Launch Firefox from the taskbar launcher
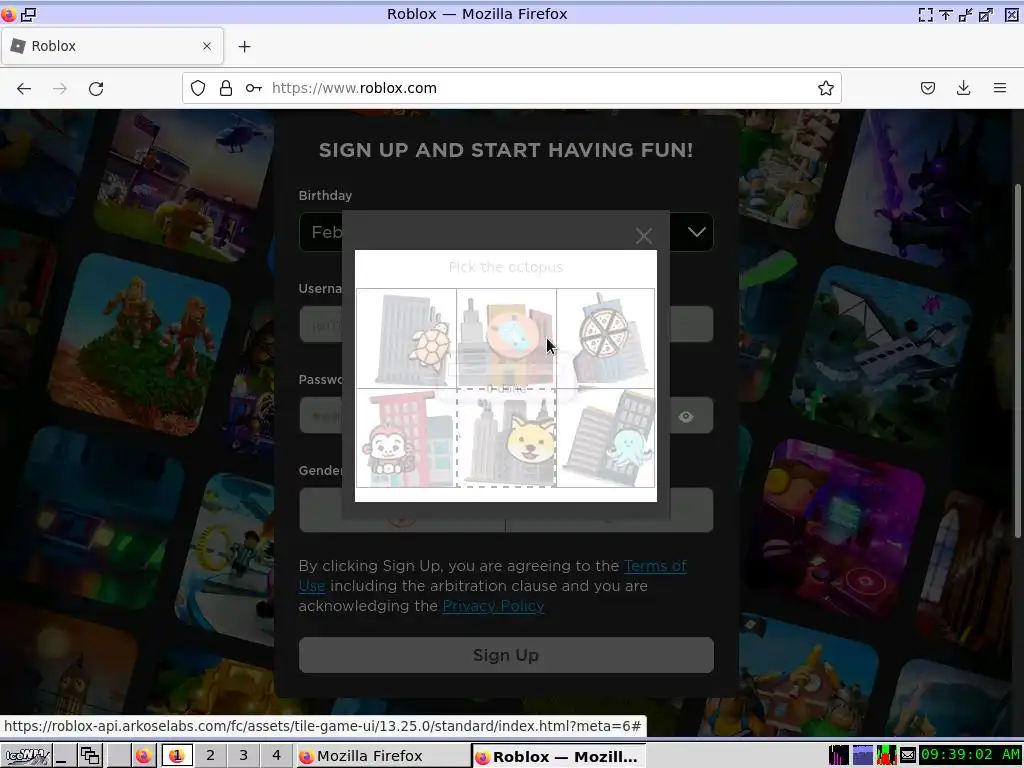1024x768 pixels. point(144,756)
